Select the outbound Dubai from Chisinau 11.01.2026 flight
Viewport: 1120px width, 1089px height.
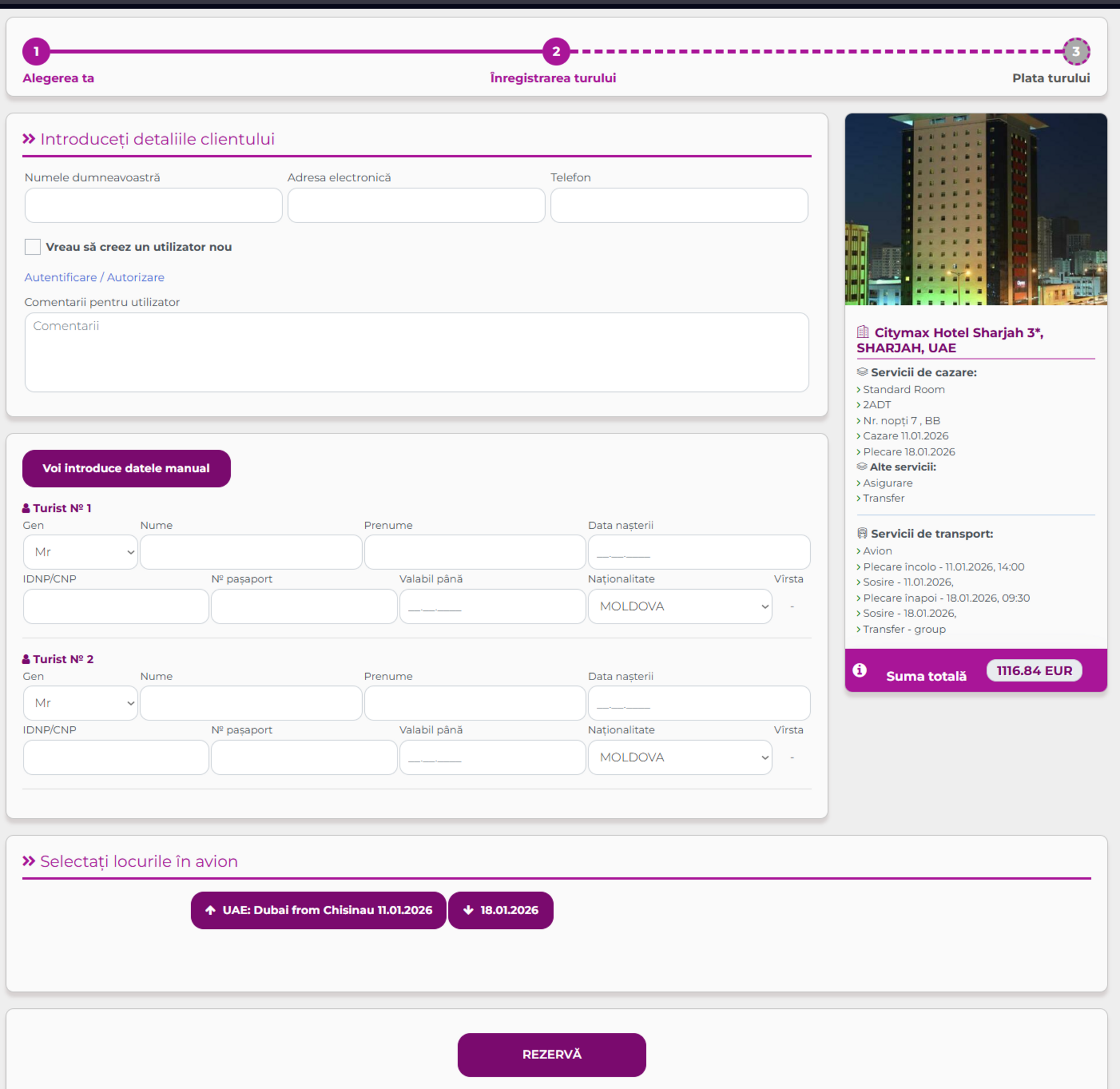[318, 910]
